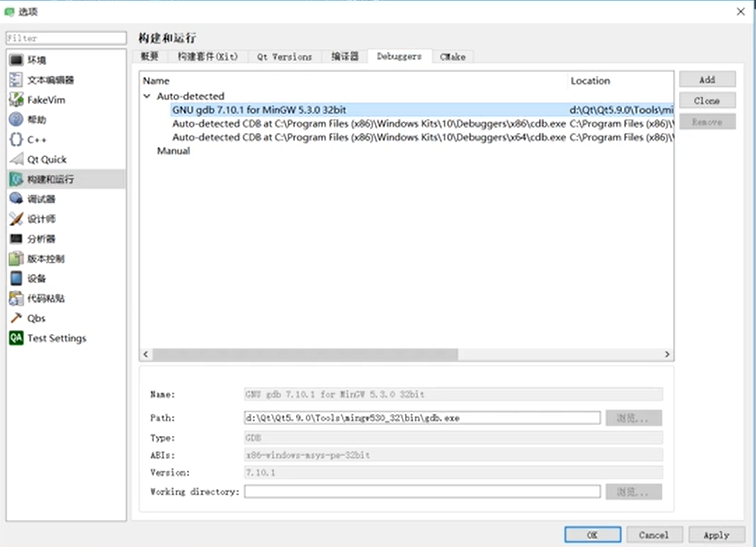Image resolution: width=756 pixels, height=547 pixels.
Task: Click the Working directory input field
Action: click(422, 492)
